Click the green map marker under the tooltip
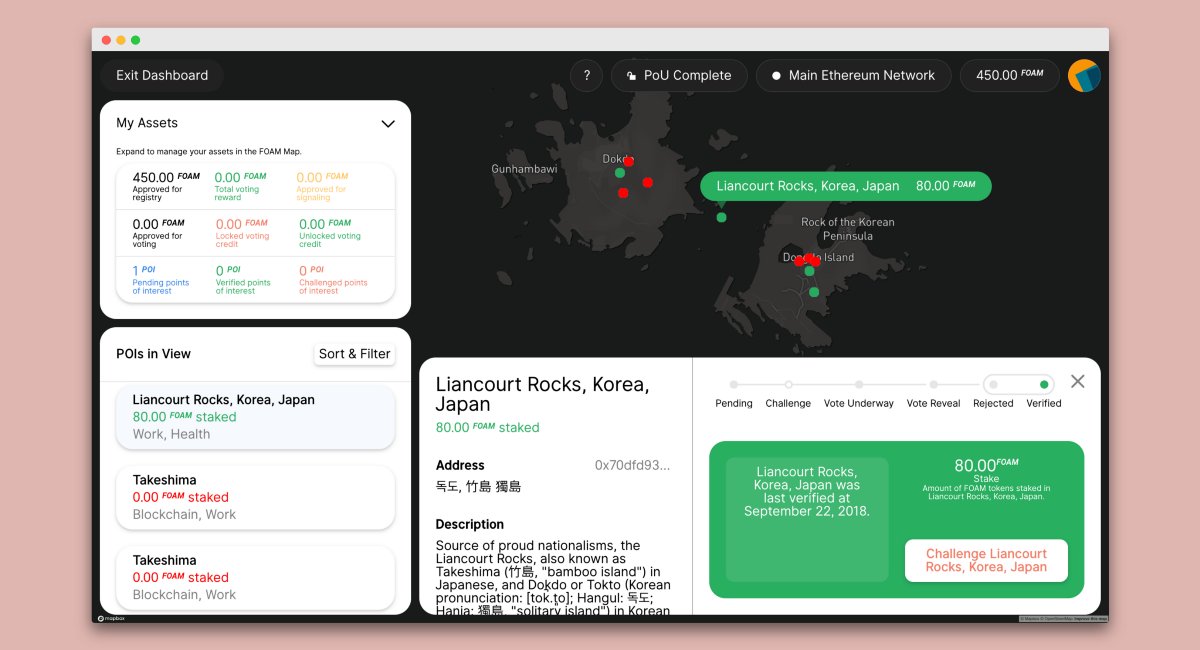The width and height of the screenshot is (1200, 650). tap(721, 217)
